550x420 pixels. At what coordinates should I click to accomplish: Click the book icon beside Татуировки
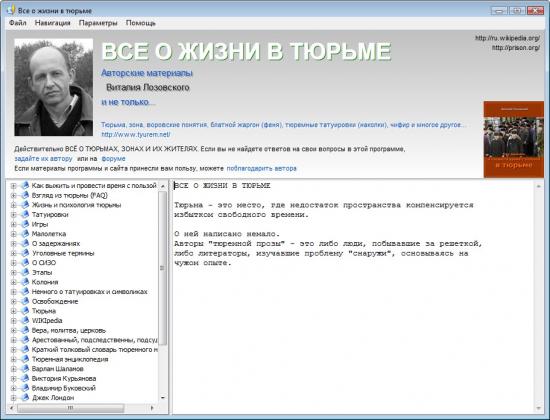(x=25, y=214)
